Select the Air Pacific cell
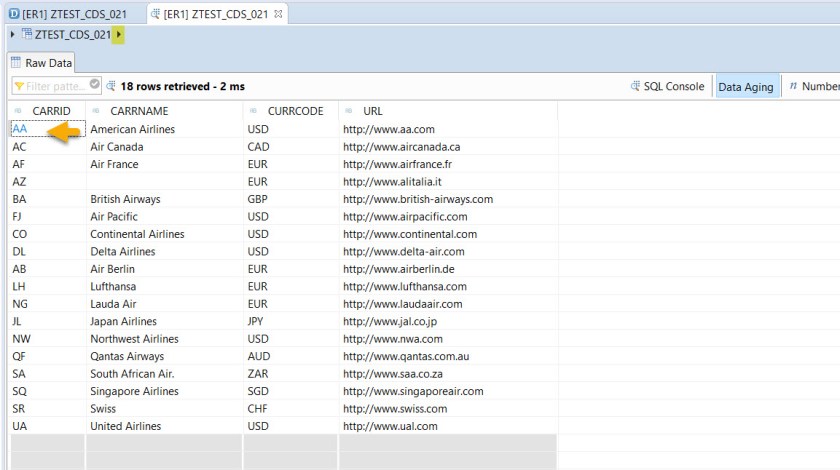Image resolution: width=840 pixels, height=470 pixels. (164, 217)
